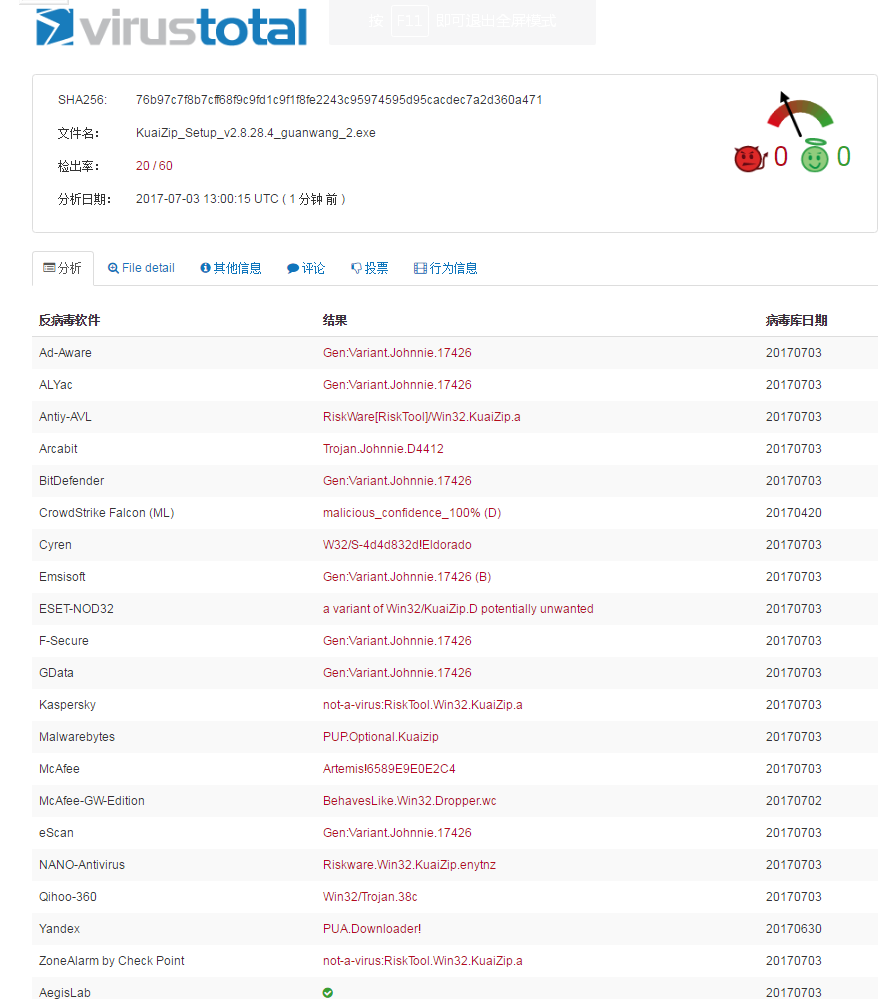Click the AegisLab antivirus name
Image resolution: width=885 pixels, height=999 pixels.
click(64, 993)
